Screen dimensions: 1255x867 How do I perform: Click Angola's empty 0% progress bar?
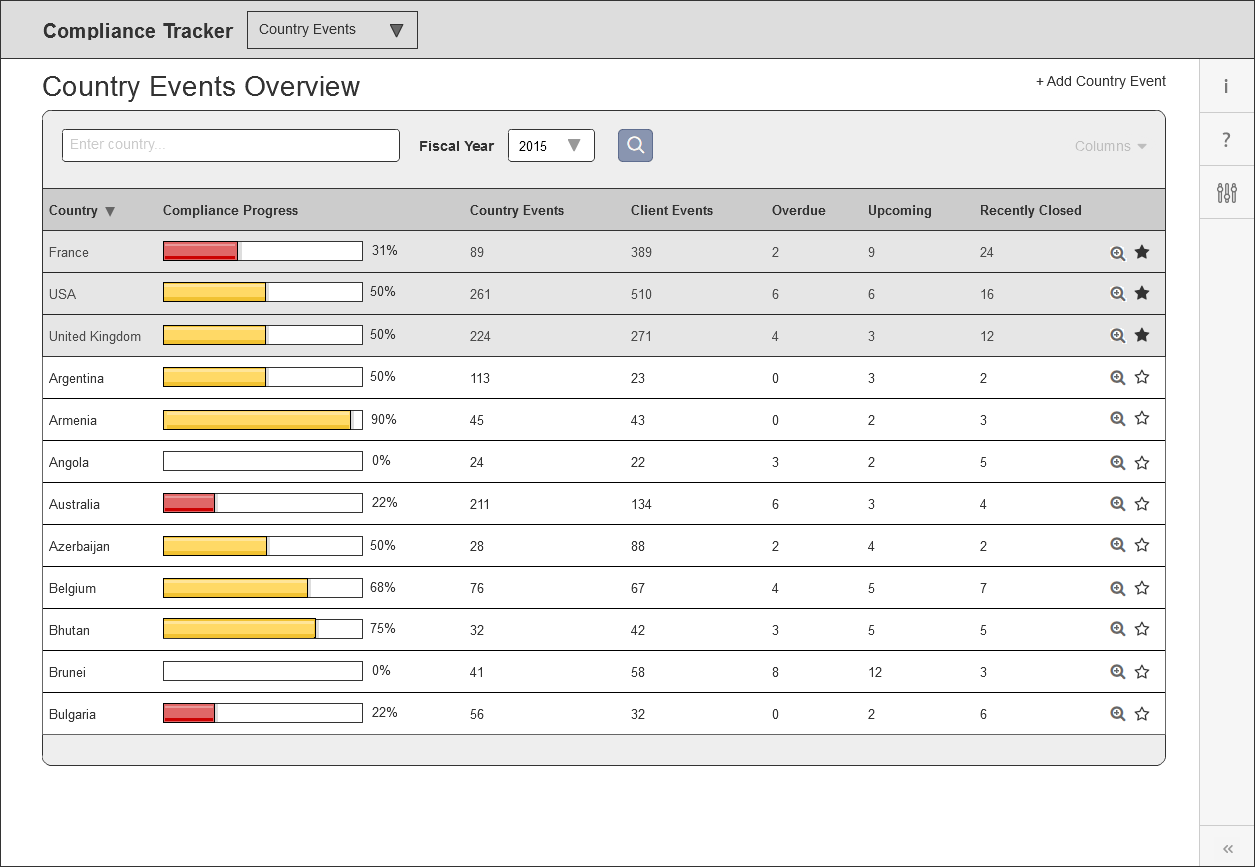pos(263,461)
